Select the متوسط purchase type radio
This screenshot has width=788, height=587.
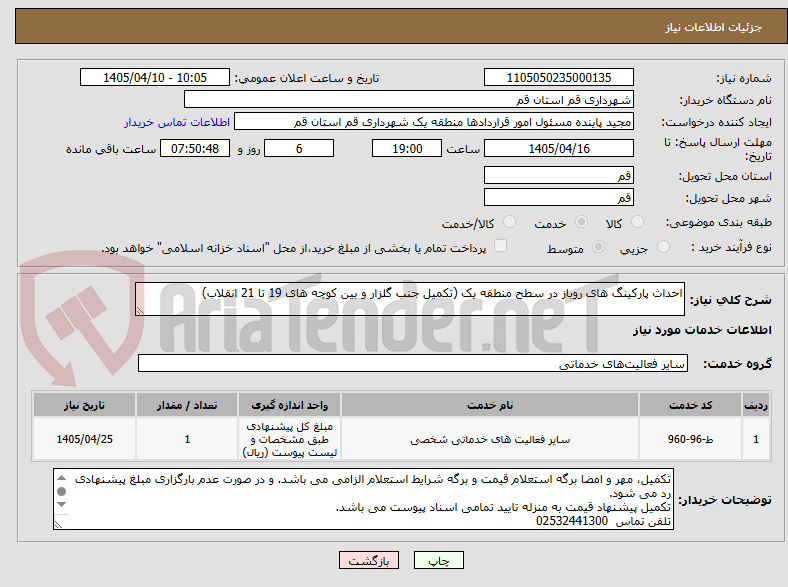click(x=598, y=247)
